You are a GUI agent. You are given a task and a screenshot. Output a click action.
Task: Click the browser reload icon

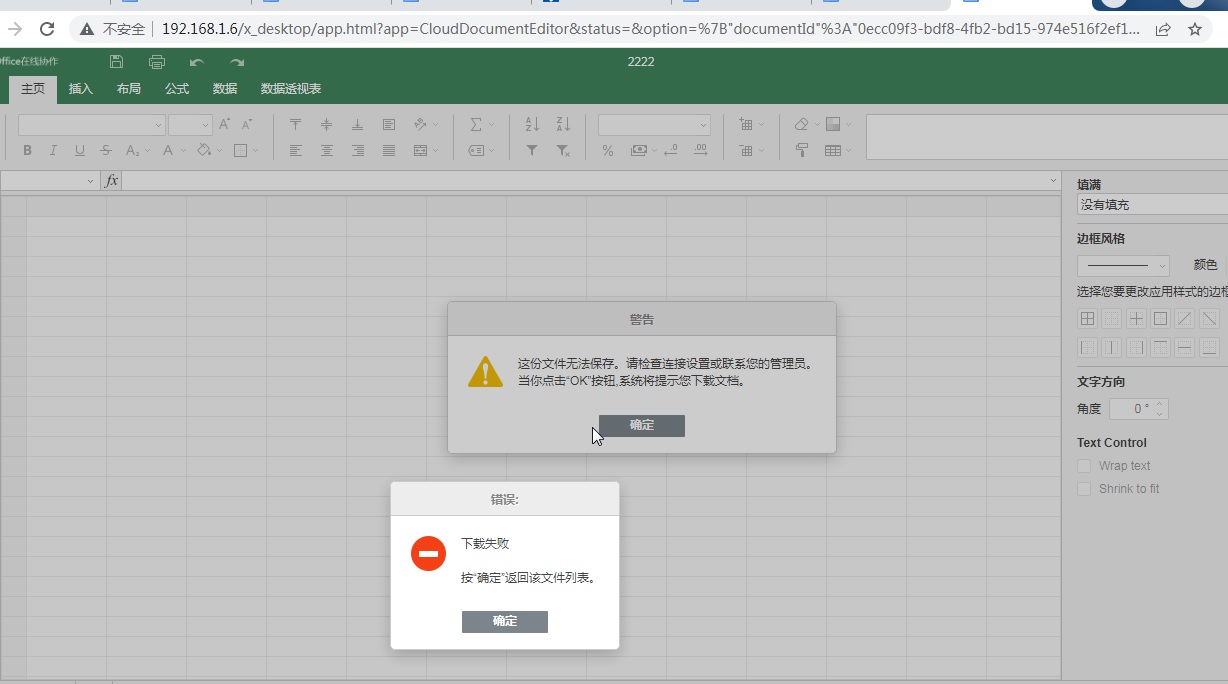point(47,29)
